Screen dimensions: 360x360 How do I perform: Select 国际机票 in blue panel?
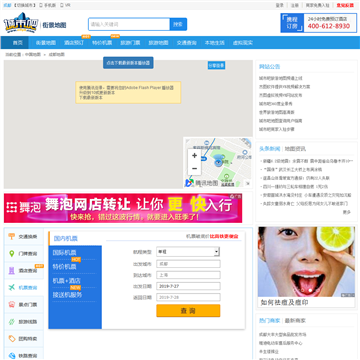click(x=64, y=253)
